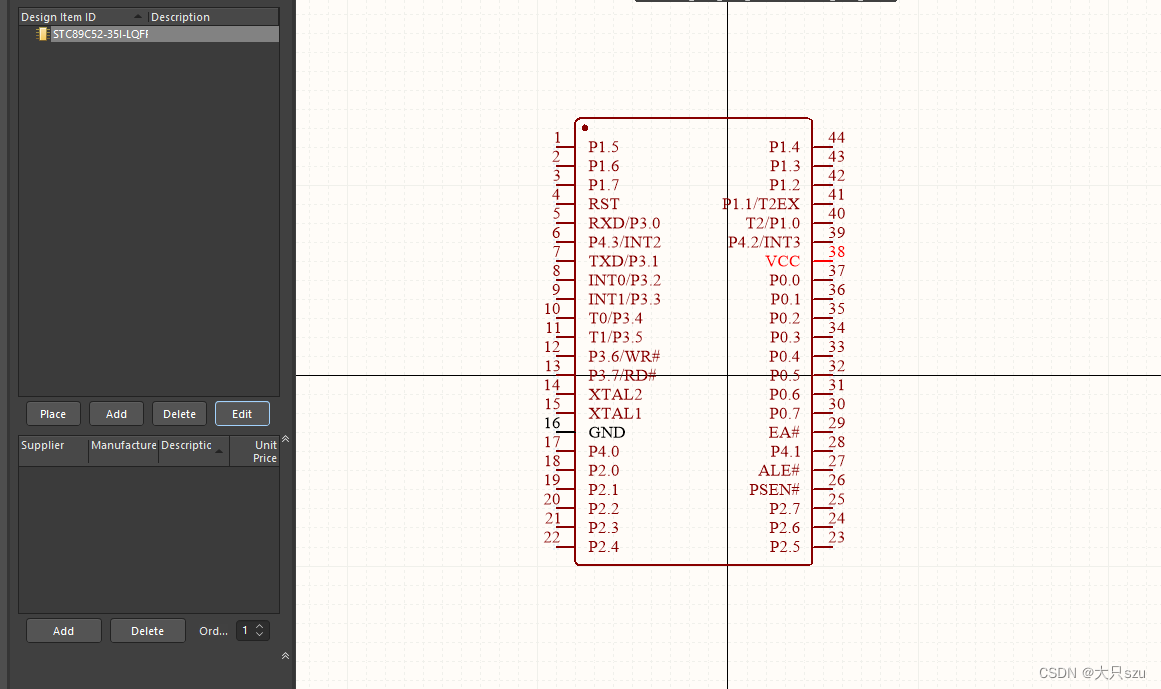Select the P0.0 pin label
1161x689 pixels.
pos(785,280)
